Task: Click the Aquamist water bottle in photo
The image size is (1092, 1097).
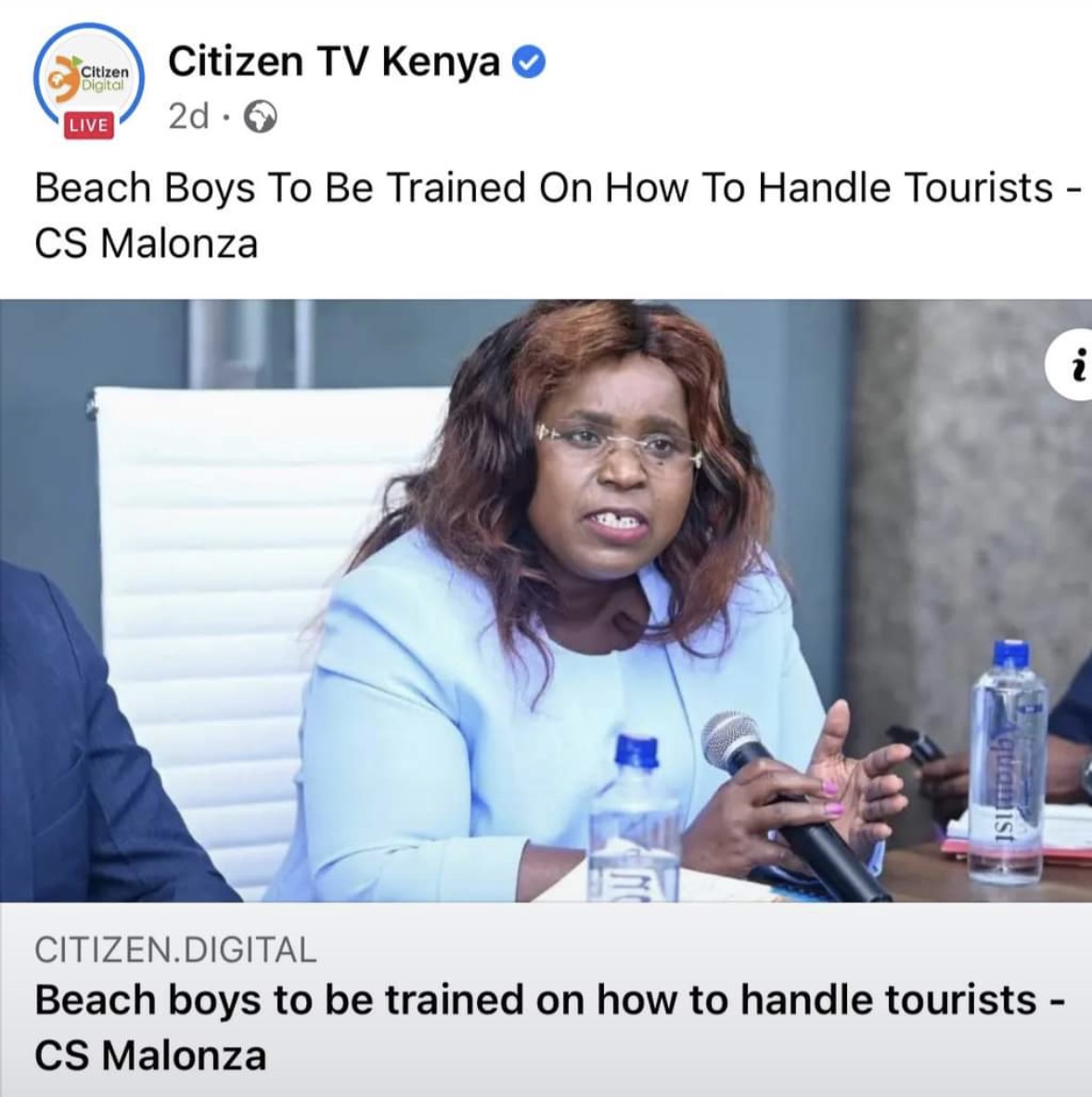Action: coord(1008,763)
